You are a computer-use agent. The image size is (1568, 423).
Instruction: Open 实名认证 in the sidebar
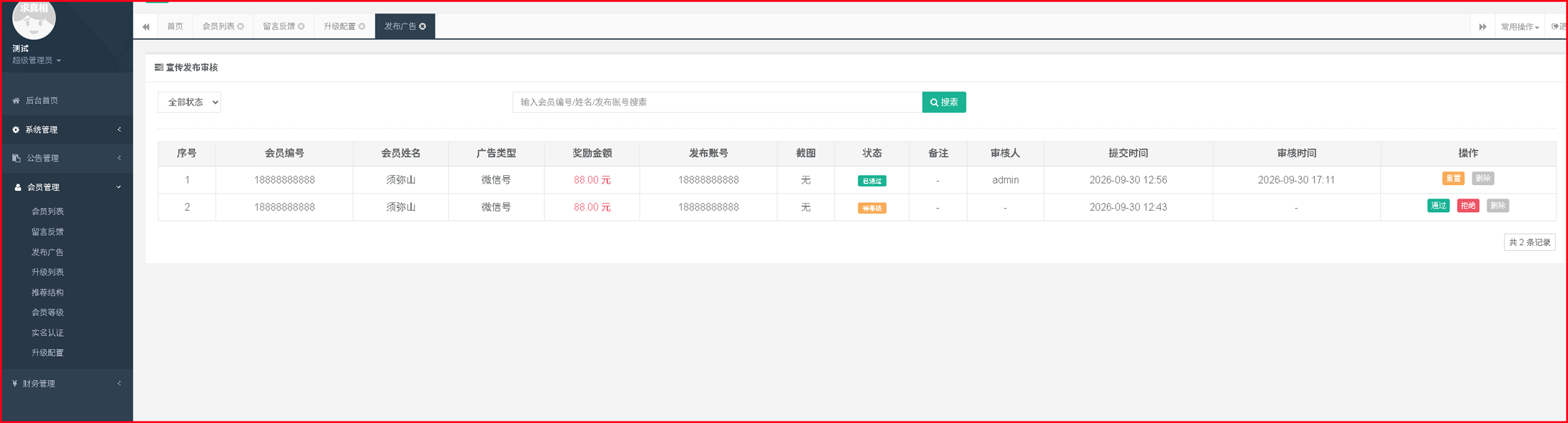pos(48,333)
